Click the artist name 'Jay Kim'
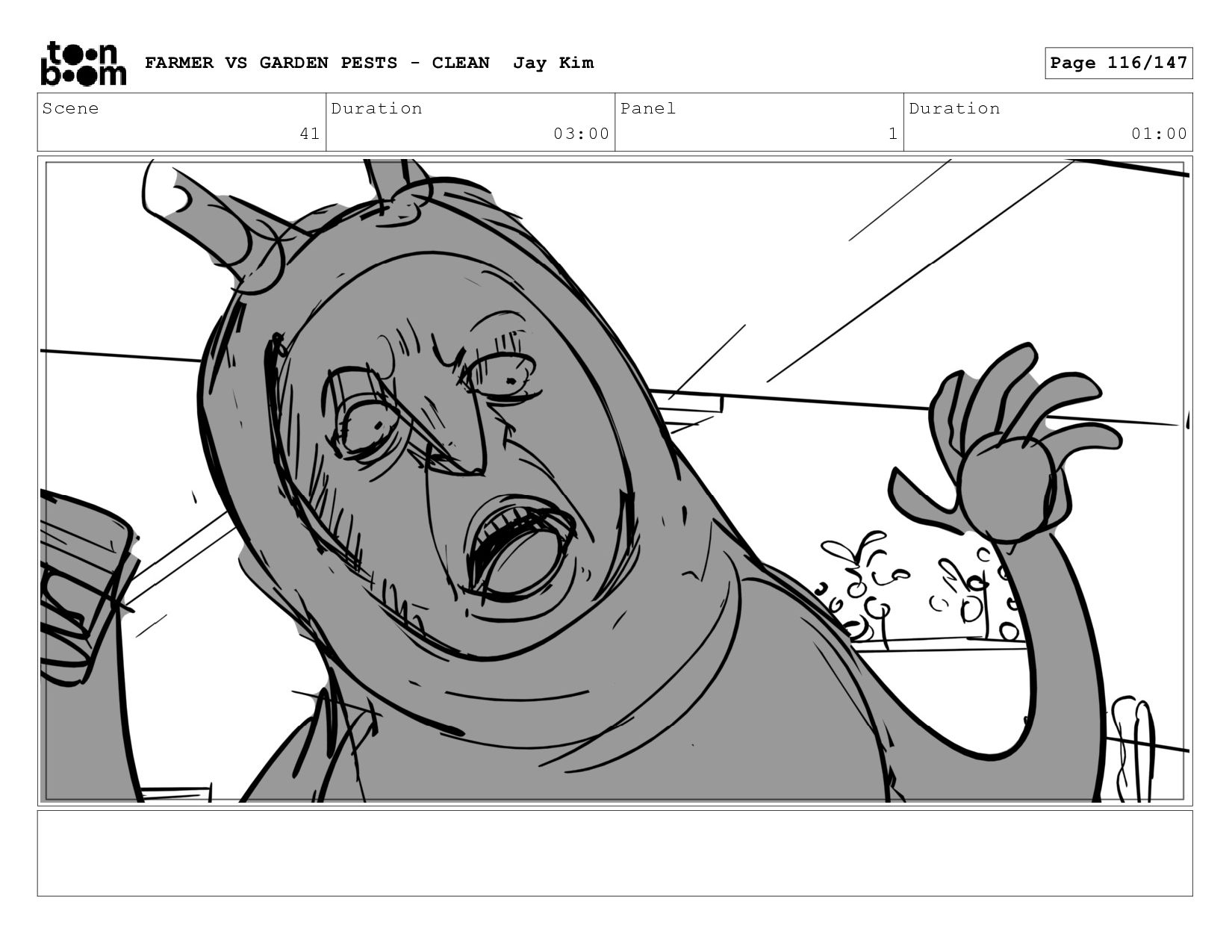Image resolution: width=1232 pixels, height=952 pixels. (x=553, y=63)
